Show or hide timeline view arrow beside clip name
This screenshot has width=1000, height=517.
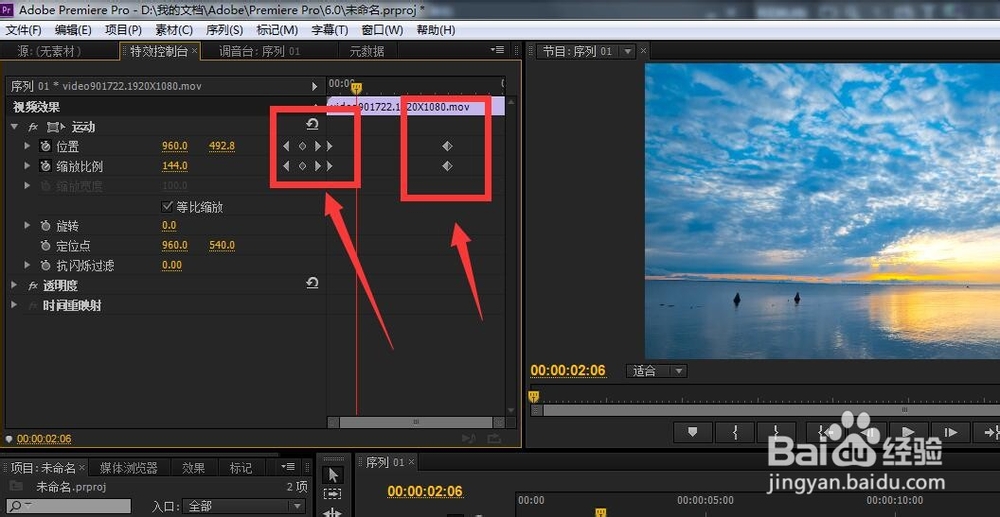pyautogui.click(x=314, y=86)
